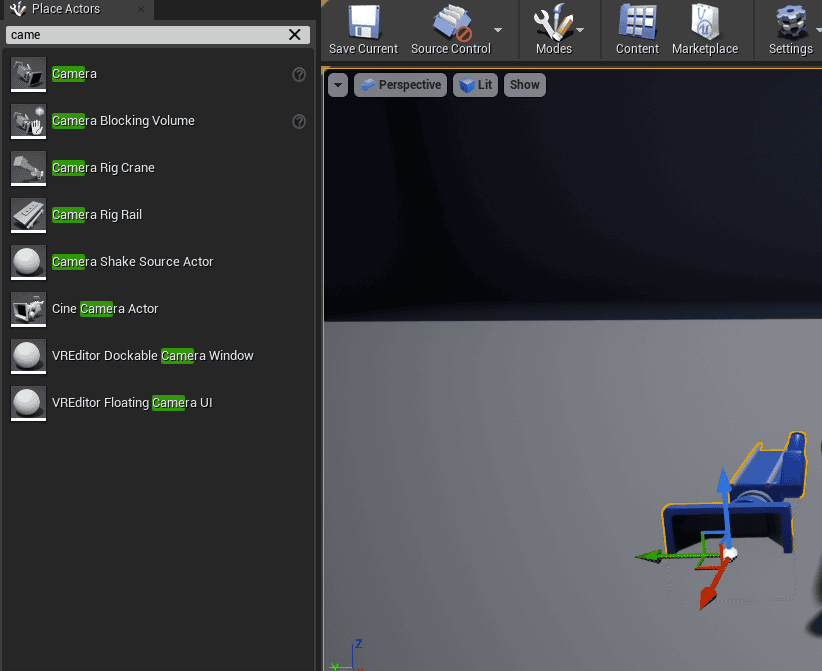The height and width of the screenshot is (671, 822).
Task: Open Source Control settings icon
Action: coord(449,22)
